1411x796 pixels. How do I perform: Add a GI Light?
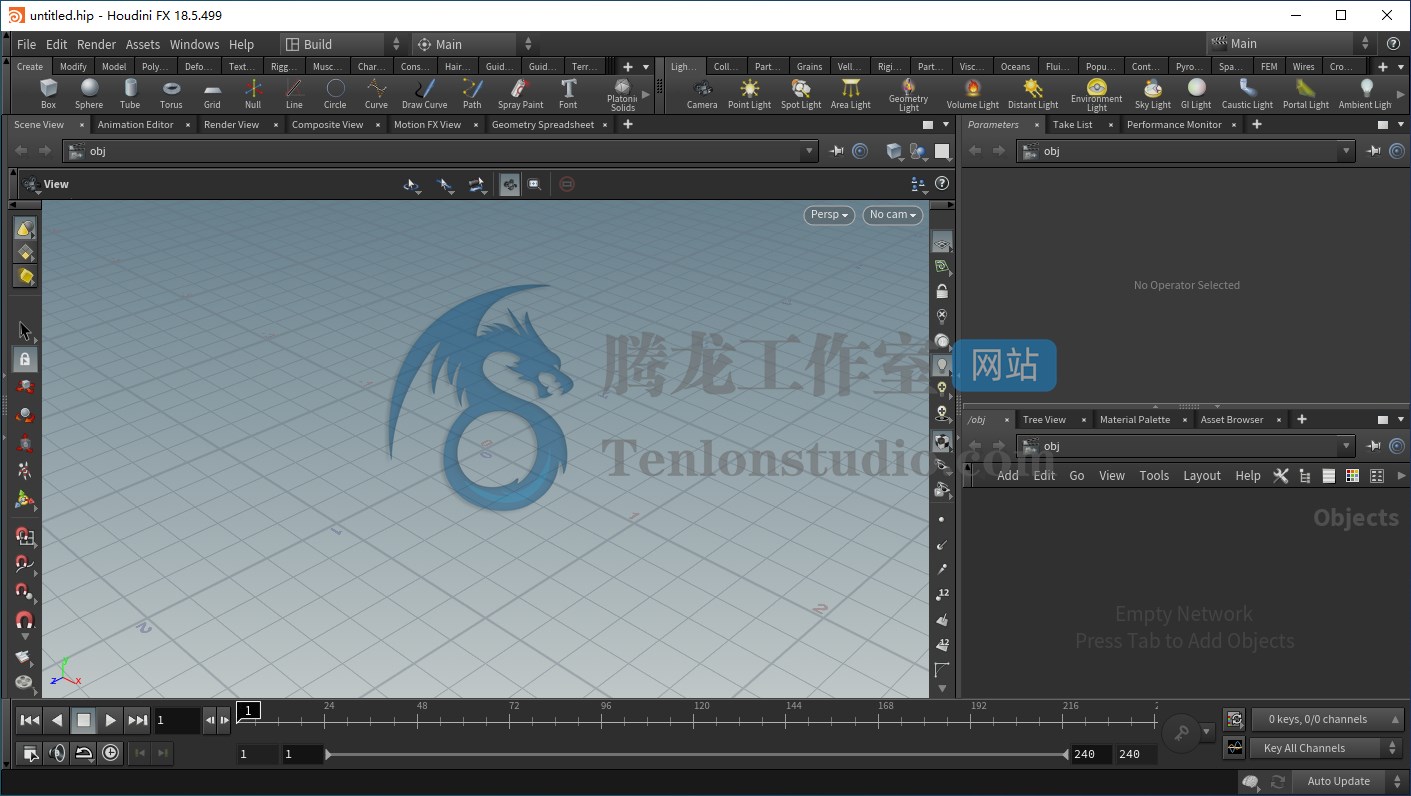[1196, 93]
